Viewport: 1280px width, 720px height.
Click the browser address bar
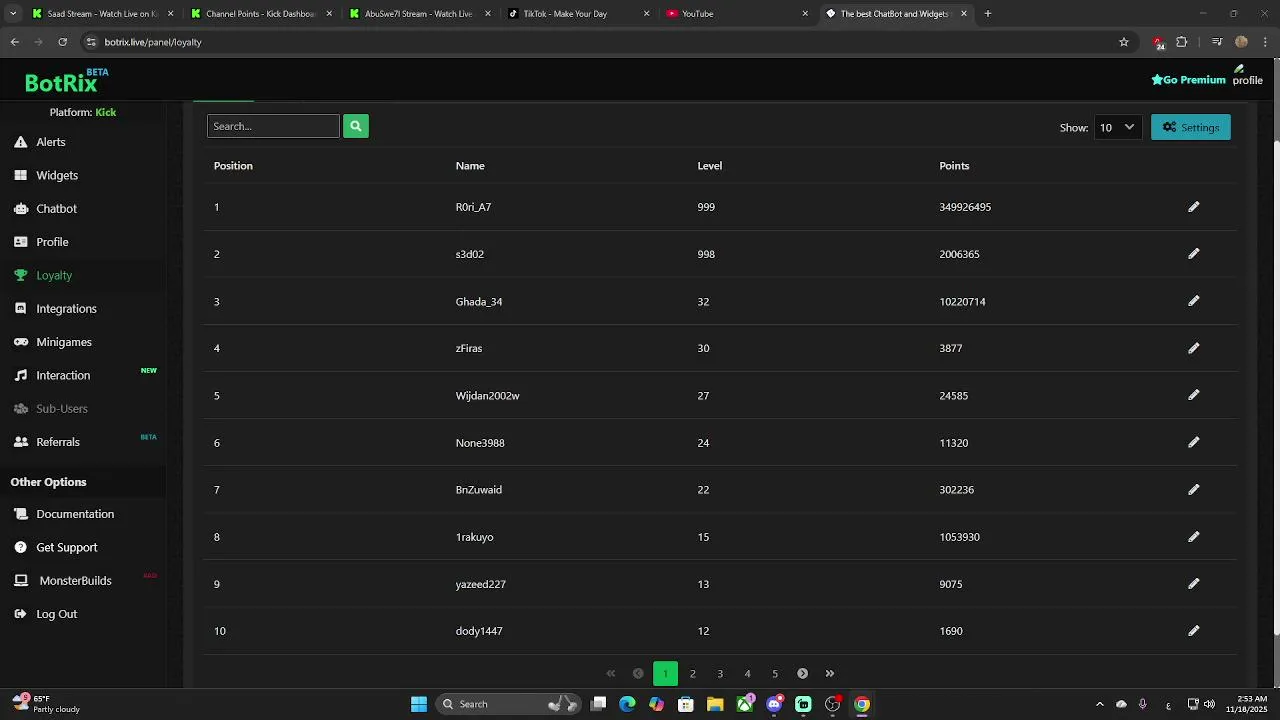tap(600, 42)
